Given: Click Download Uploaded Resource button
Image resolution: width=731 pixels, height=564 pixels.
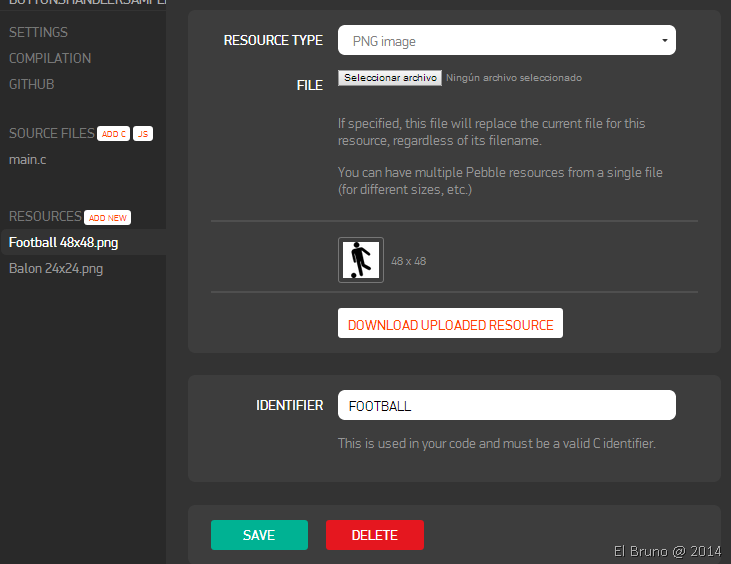Looking at the screenshot, I should click(x=450, y=324).
